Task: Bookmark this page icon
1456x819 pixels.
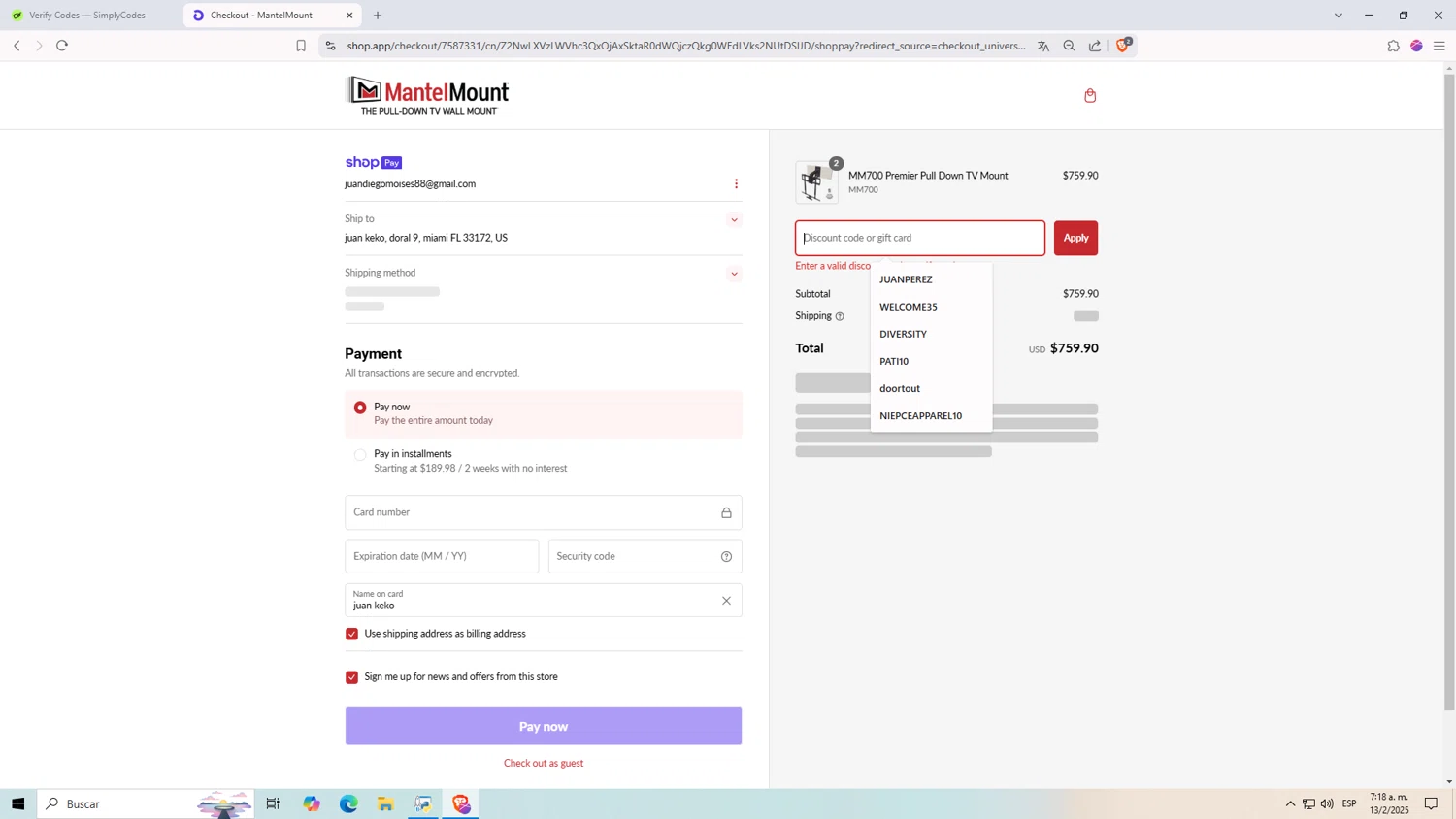Action: coord(301,46)
